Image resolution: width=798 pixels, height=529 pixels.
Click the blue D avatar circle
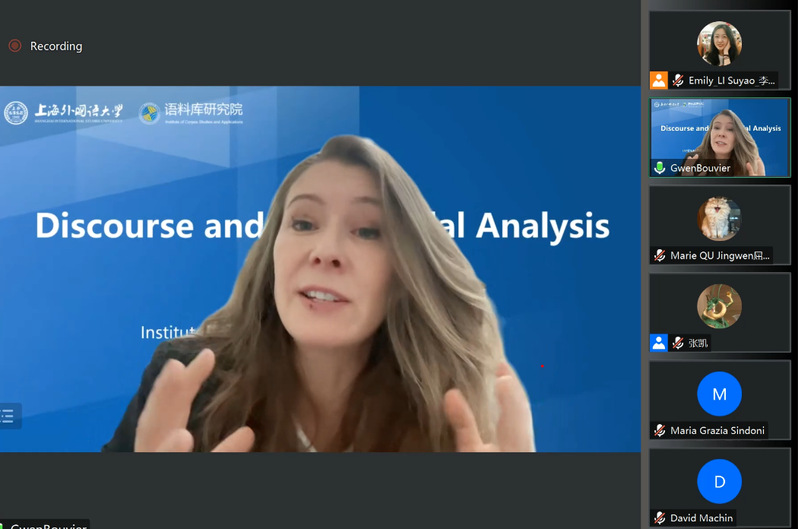[x=719, y=481]
